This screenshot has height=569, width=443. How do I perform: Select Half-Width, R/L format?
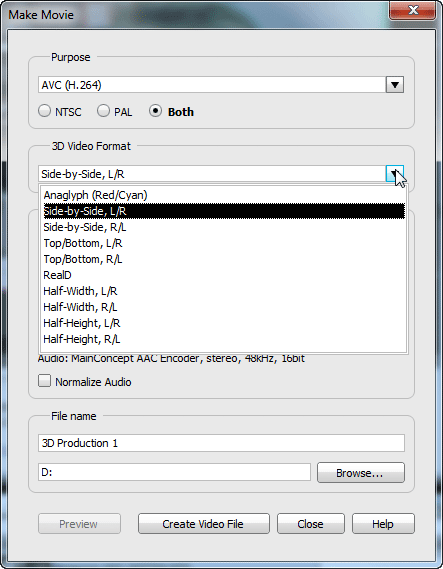pos(224,307)
